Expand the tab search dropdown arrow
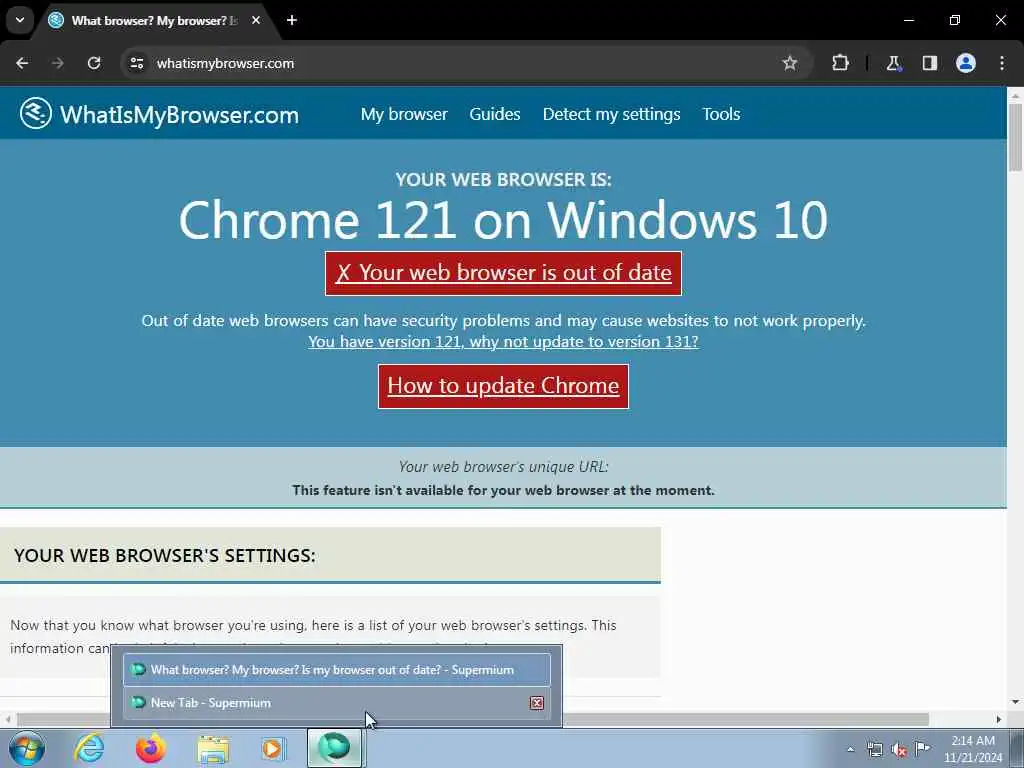The width and height of the screenshot is (1024, 768). (x=20, y=20)
